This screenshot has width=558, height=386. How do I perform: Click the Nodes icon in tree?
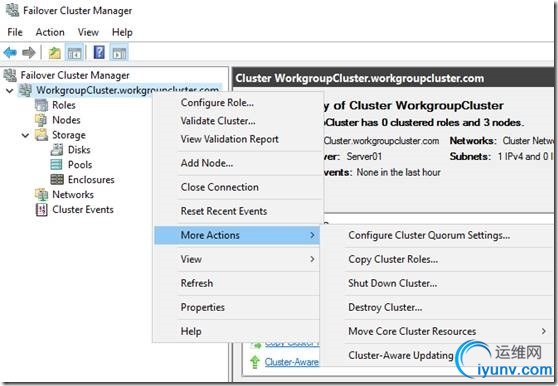point(41,120)
